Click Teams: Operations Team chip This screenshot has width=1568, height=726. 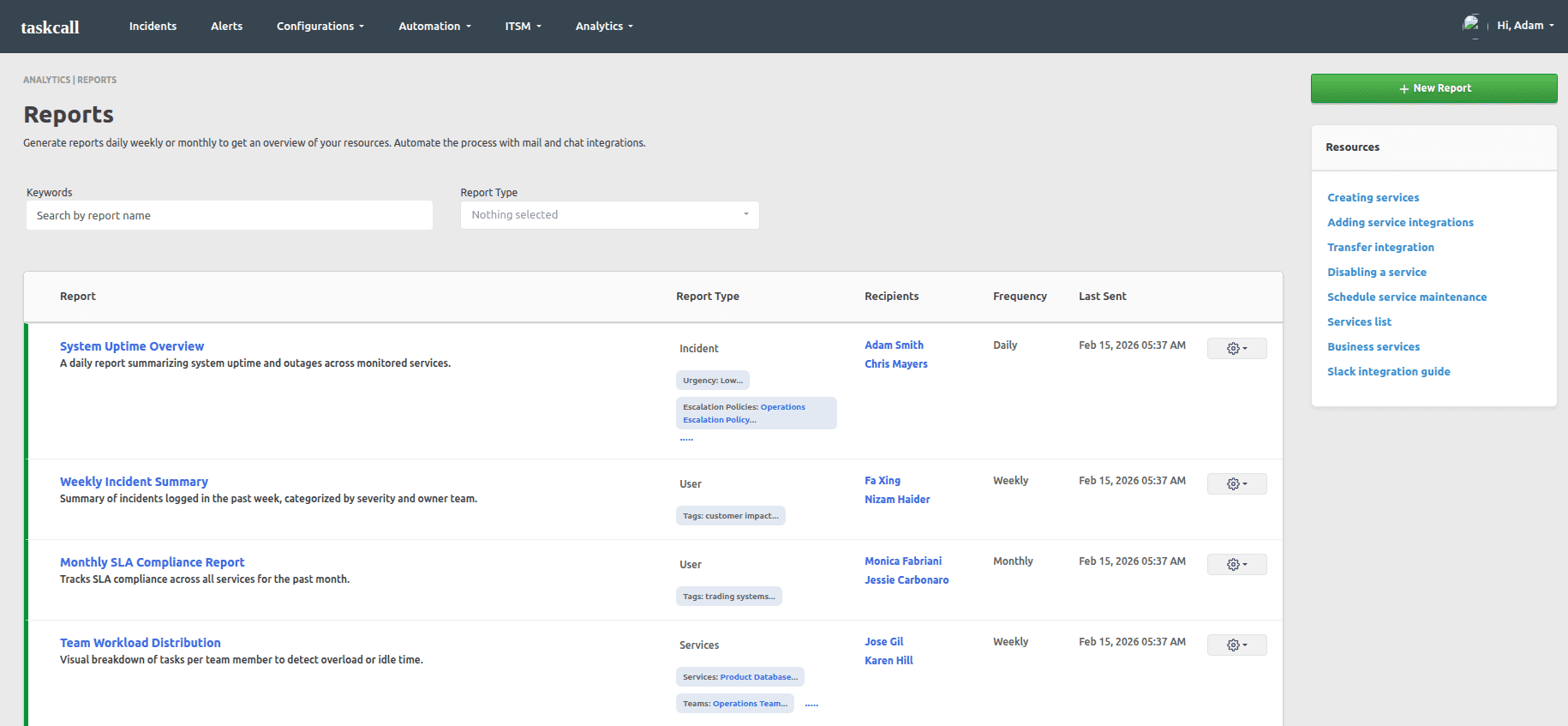[734, 703]
